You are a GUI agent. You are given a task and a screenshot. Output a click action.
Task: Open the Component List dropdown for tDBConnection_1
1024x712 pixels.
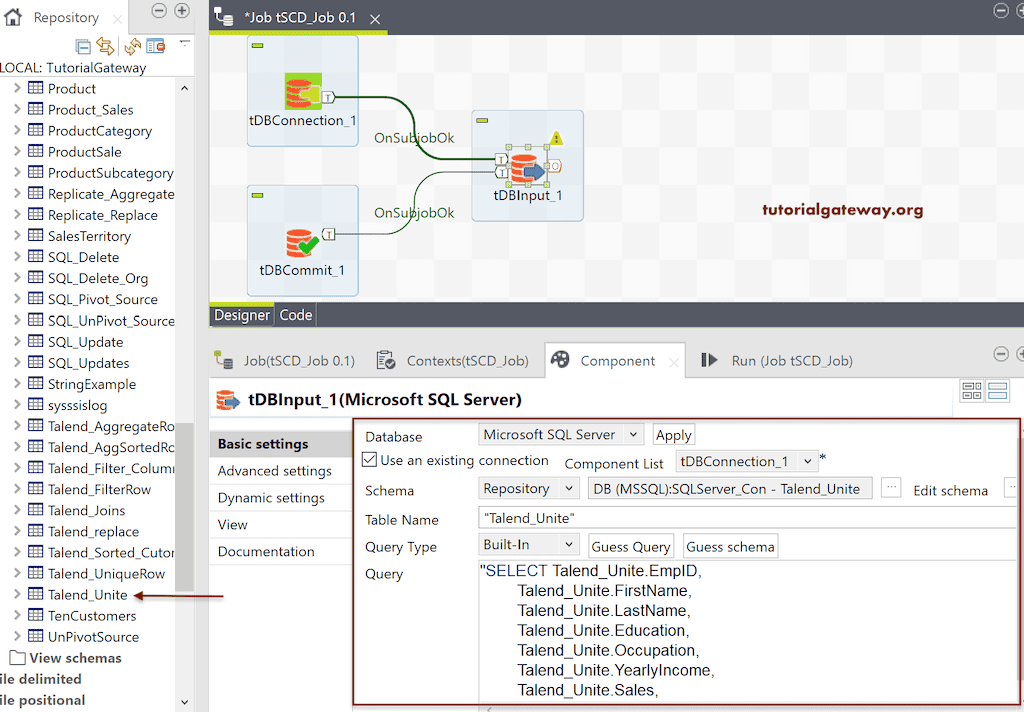(x=746, y=461)
